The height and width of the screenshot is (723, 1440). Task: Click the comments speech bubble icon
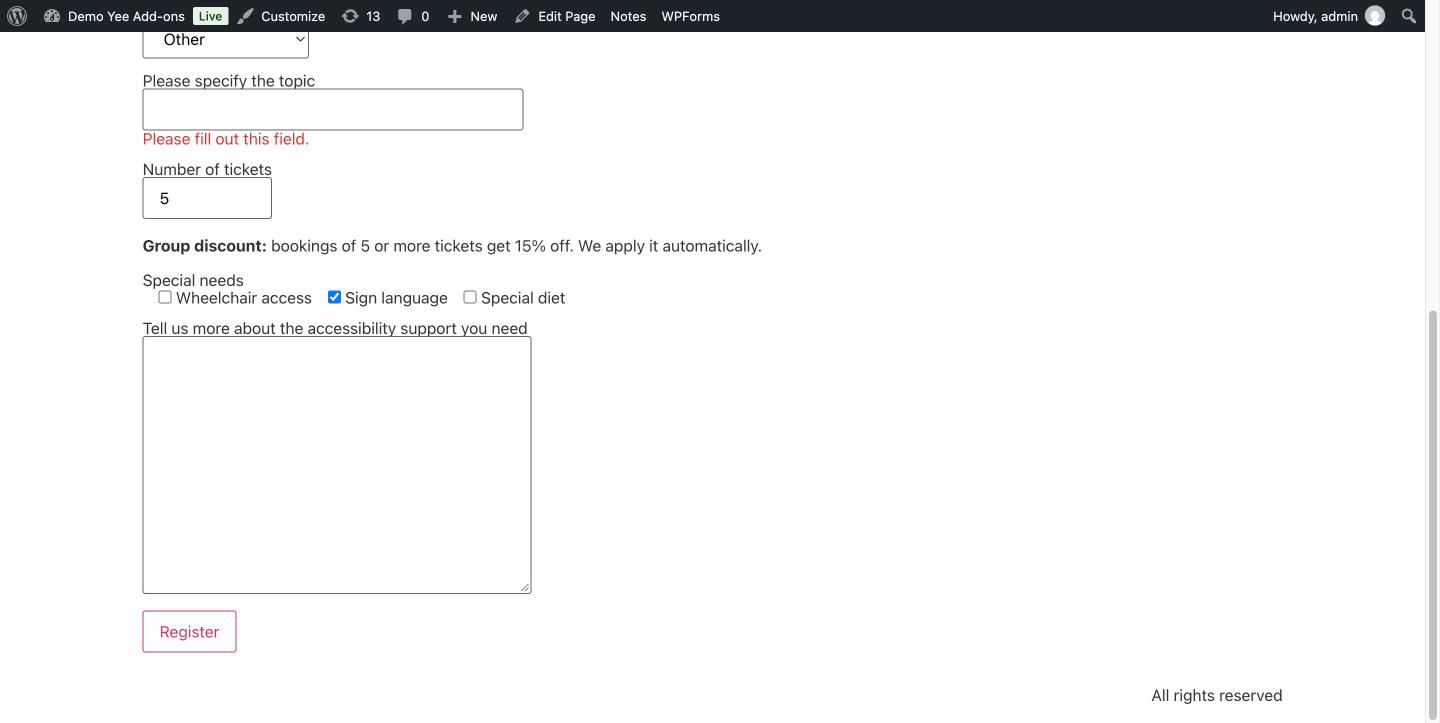click(405, 16)
